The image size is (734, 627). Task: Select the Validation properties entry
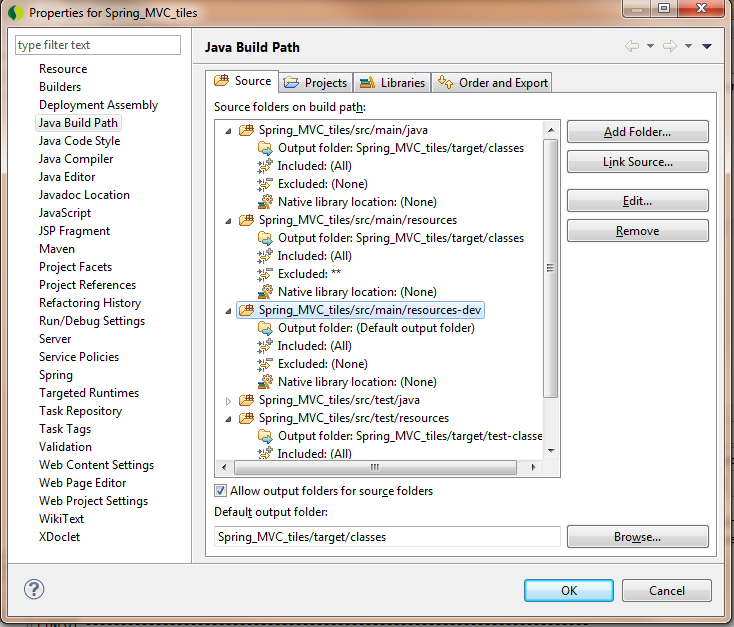[x=65, y=447]
